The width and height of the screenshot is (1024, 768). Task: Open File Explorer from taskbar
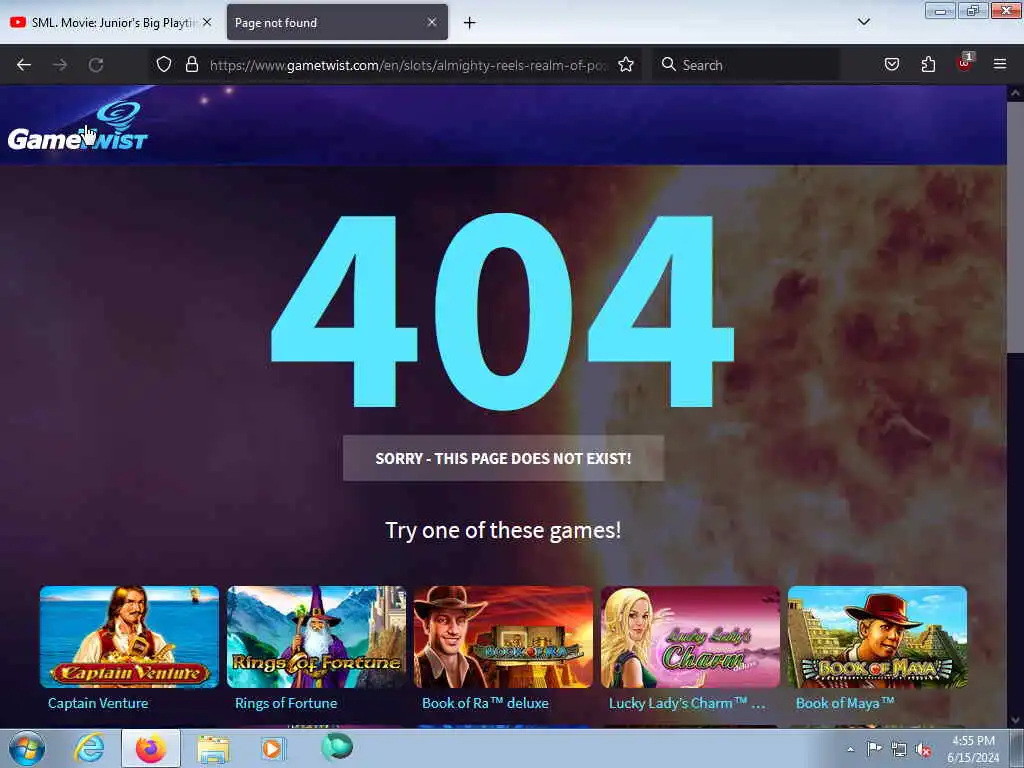coord(214,748)
